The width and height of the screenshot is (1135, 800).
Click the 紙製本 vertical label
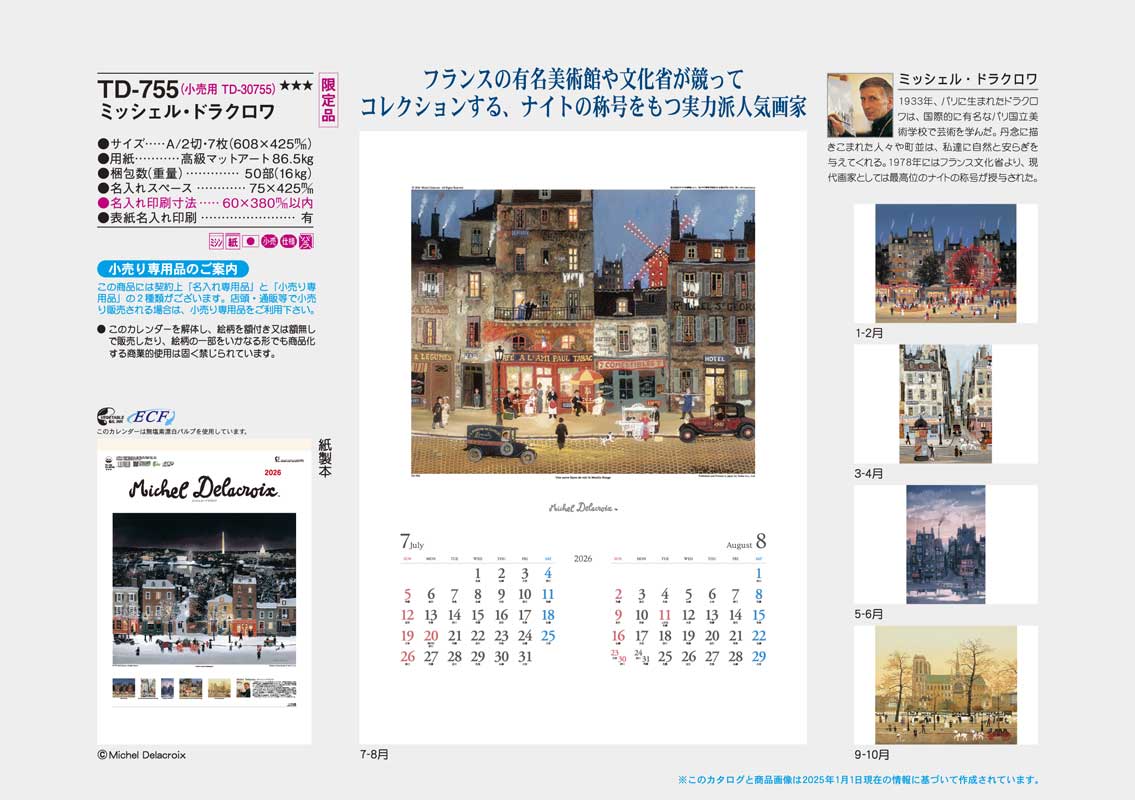point(324,458)
